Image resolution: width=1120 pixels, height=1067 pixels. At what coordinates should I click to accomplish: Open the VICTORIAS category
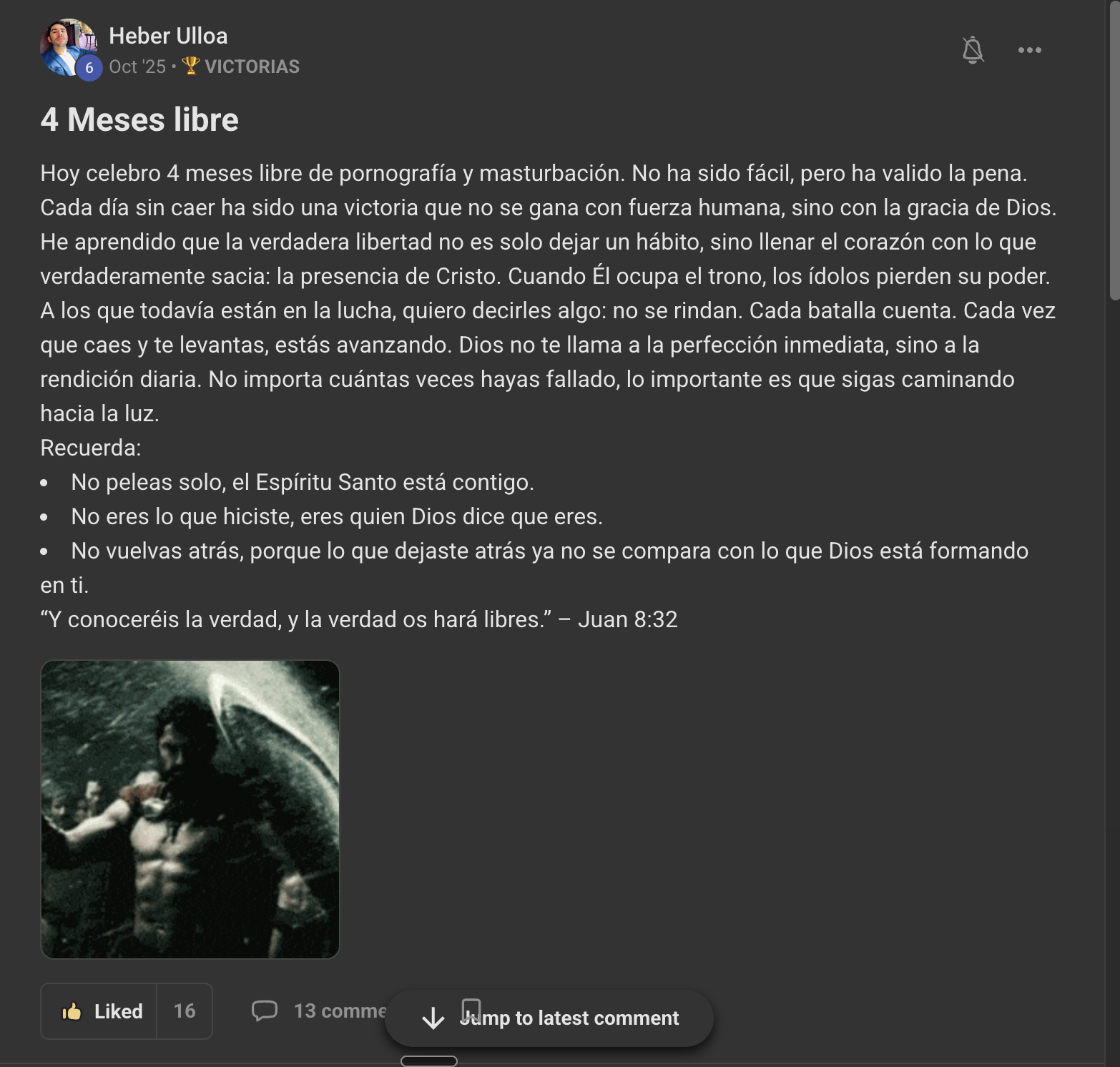(x=252, y=67)
